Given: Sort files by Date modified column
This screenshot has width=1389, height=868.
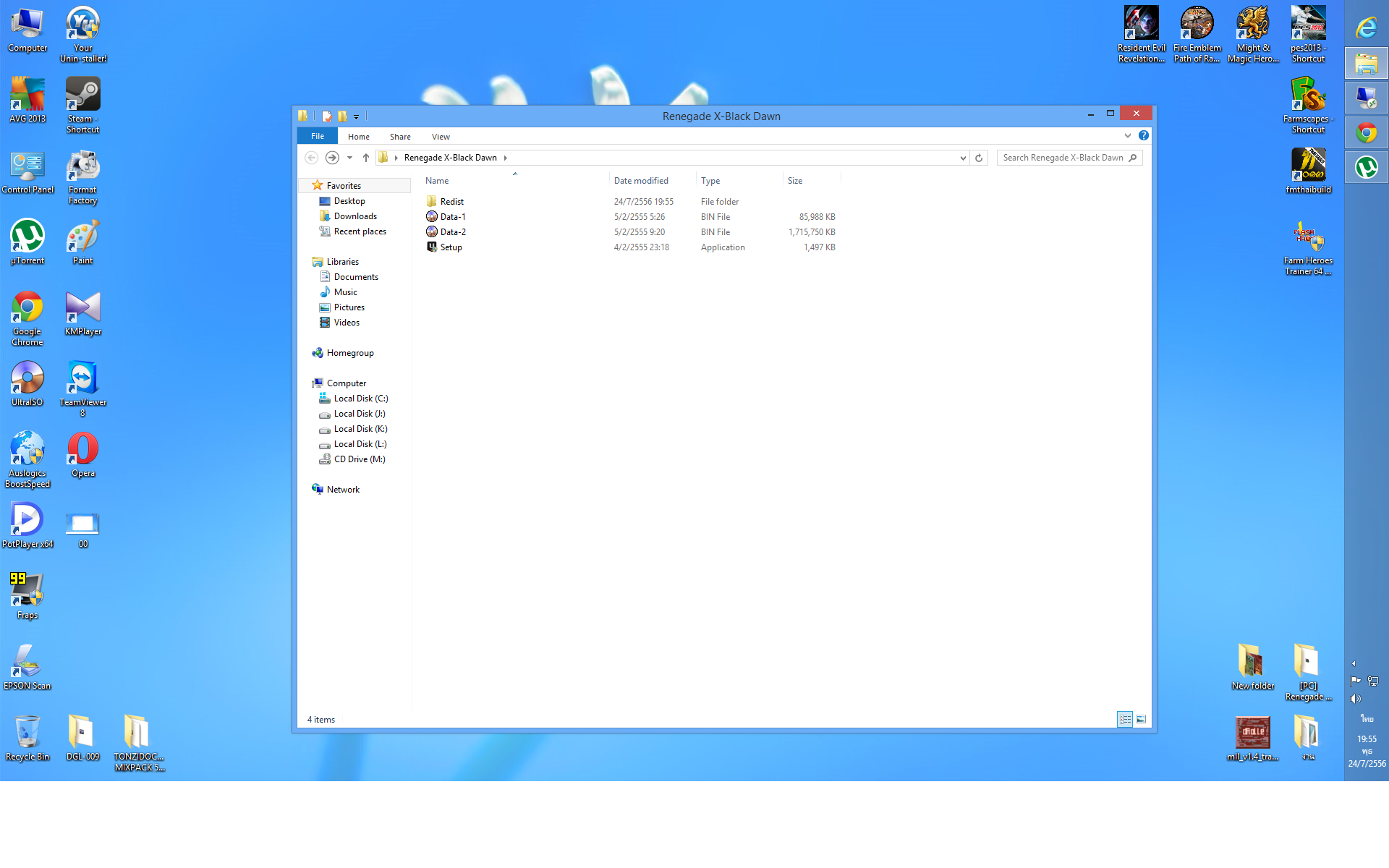Looking at the screenshot, I should pyautogui.click(x=641, y=181).
